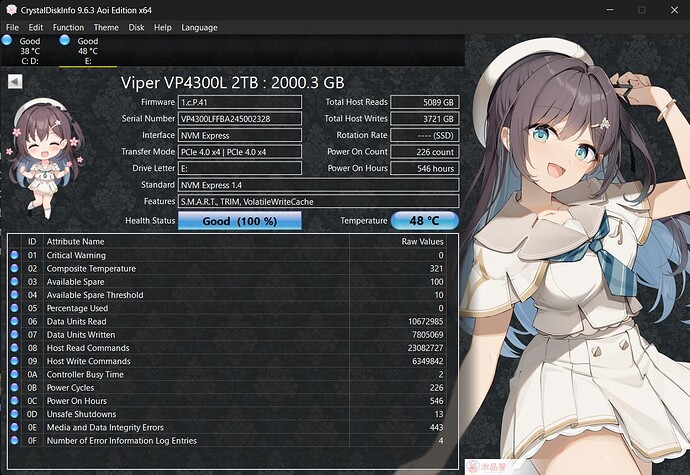Screen dimensions: 690x475
Task: Select the E: disk tab at 48 °C
Action: [x=88, y=51]
